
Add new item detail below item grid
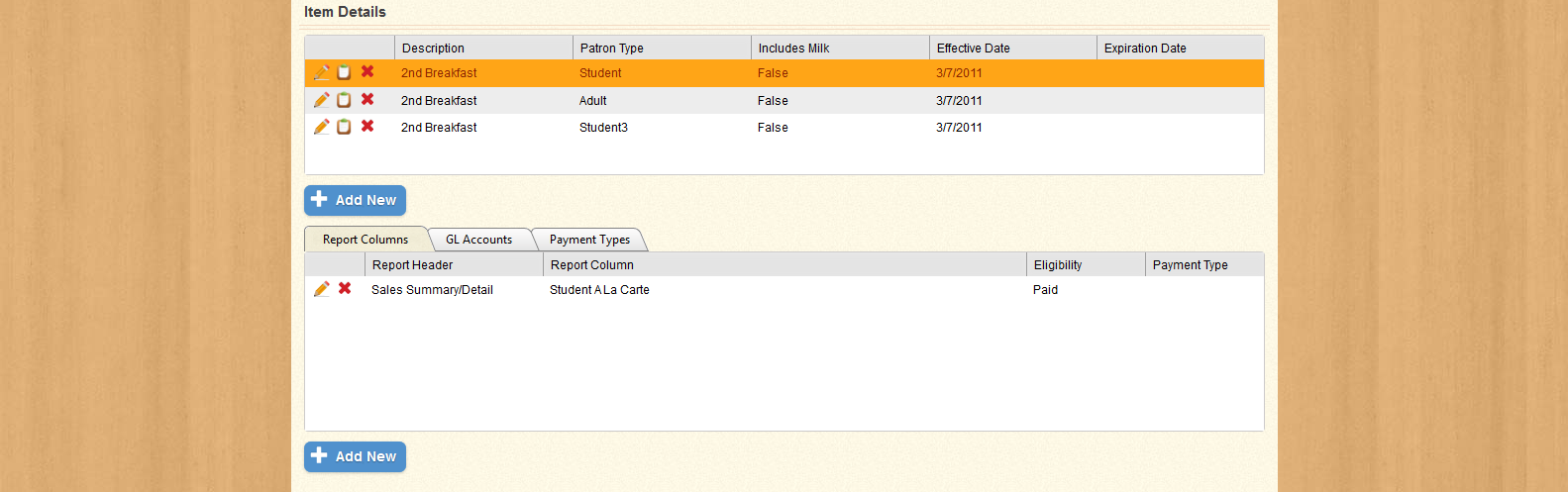[x=355, y=200]
